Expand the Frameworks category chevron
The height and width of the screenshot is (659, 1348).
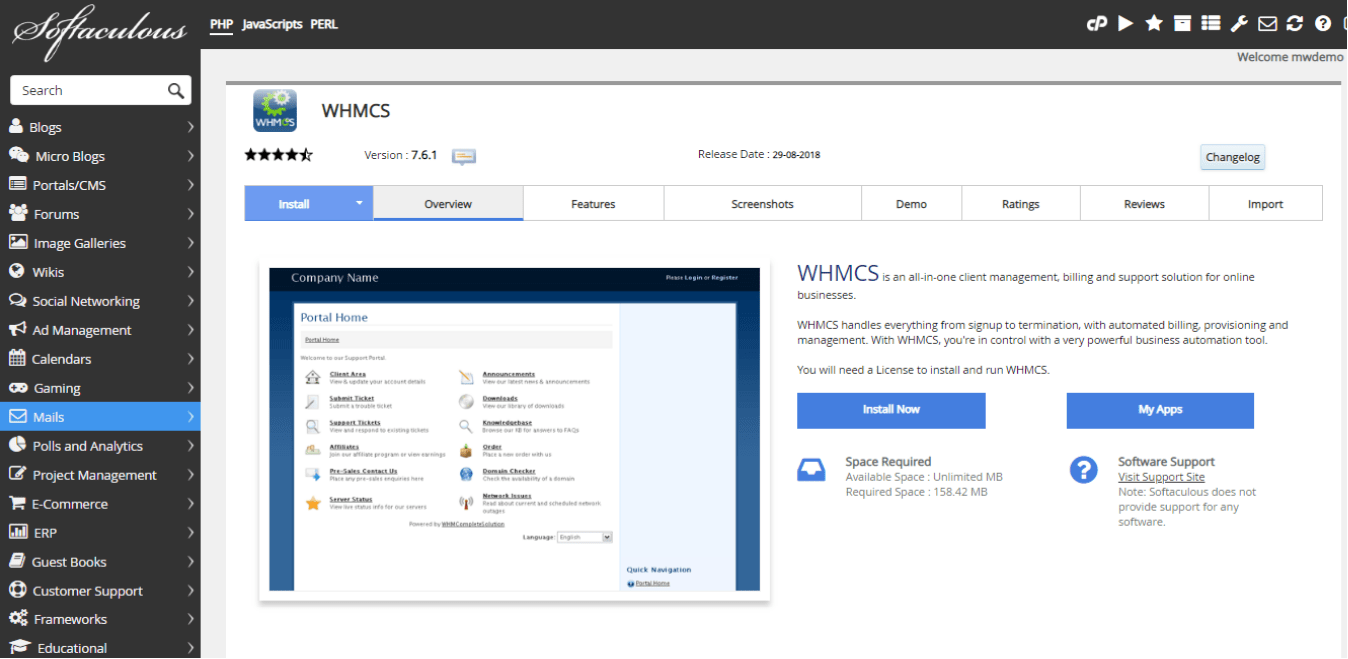(x=190, y=619)
